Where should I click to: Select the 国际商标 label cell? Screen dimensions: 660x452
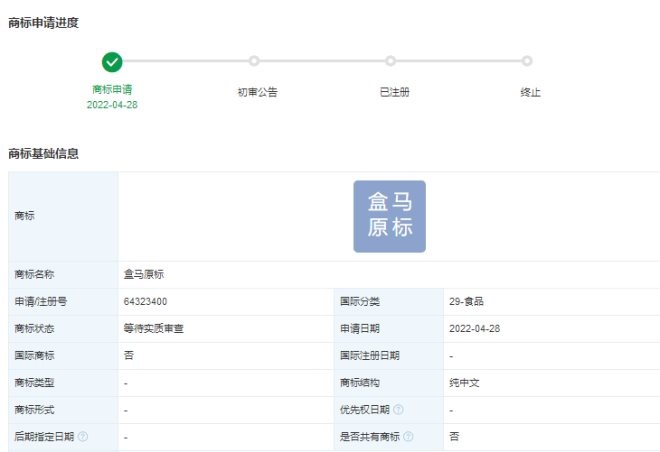(x=63, y=355)
